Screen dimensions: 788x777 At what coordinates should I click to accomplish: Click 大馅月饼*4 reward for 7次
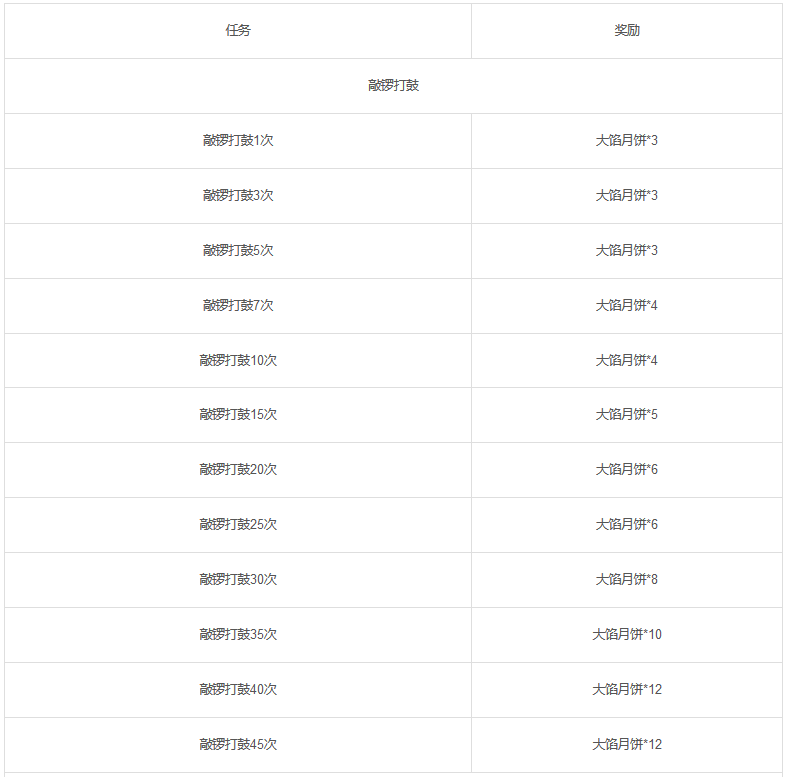pos(627,306)
